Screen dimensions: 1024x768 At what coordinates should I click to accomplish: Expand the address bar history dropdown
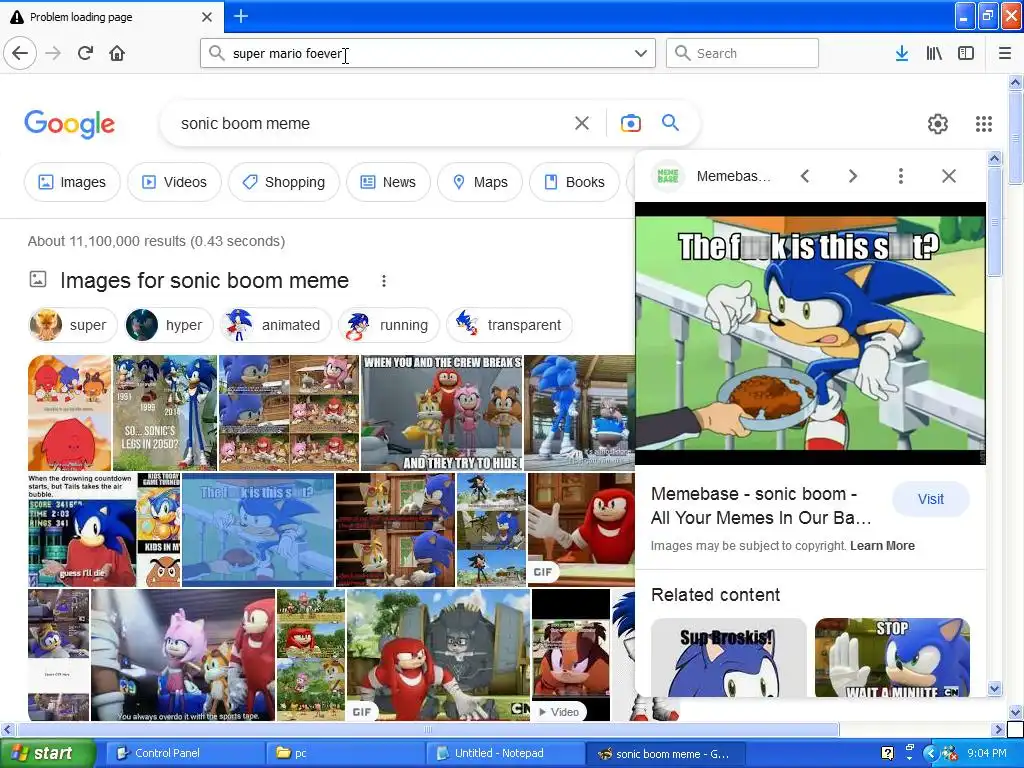point(641,53)
